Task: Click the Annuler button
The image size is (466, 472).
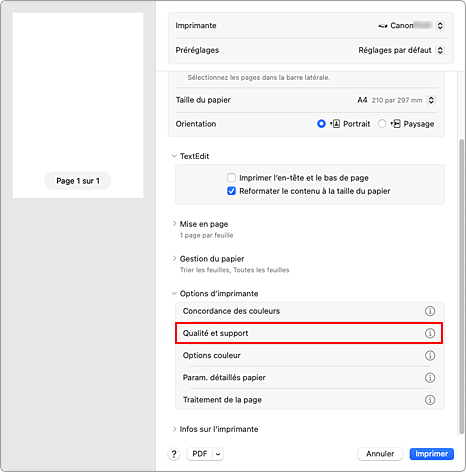Action: coord(380,454)
